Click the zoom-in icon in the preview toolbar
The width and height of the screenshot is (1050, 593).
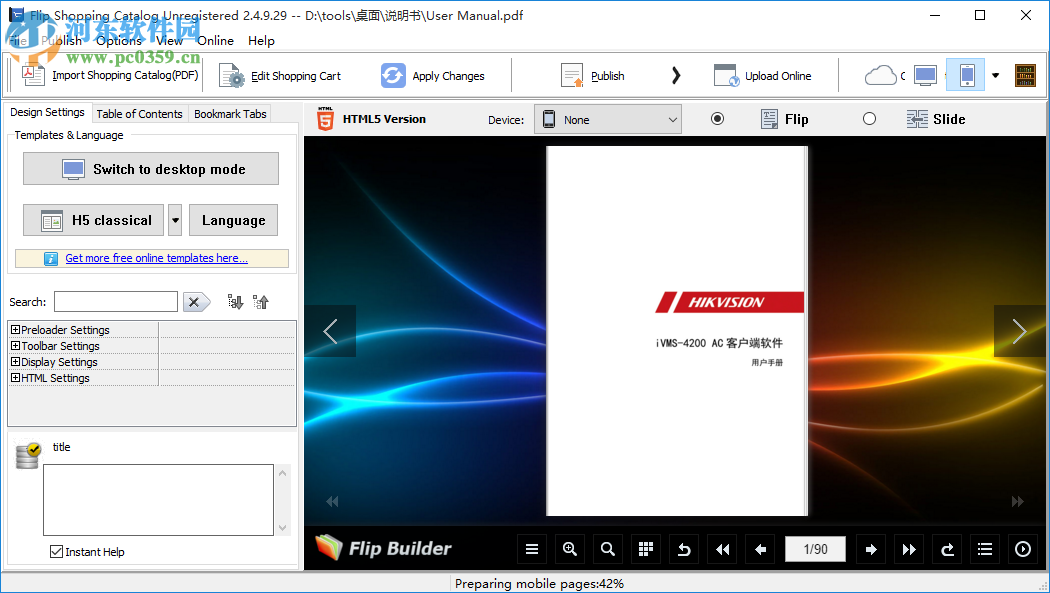[570, 549]
